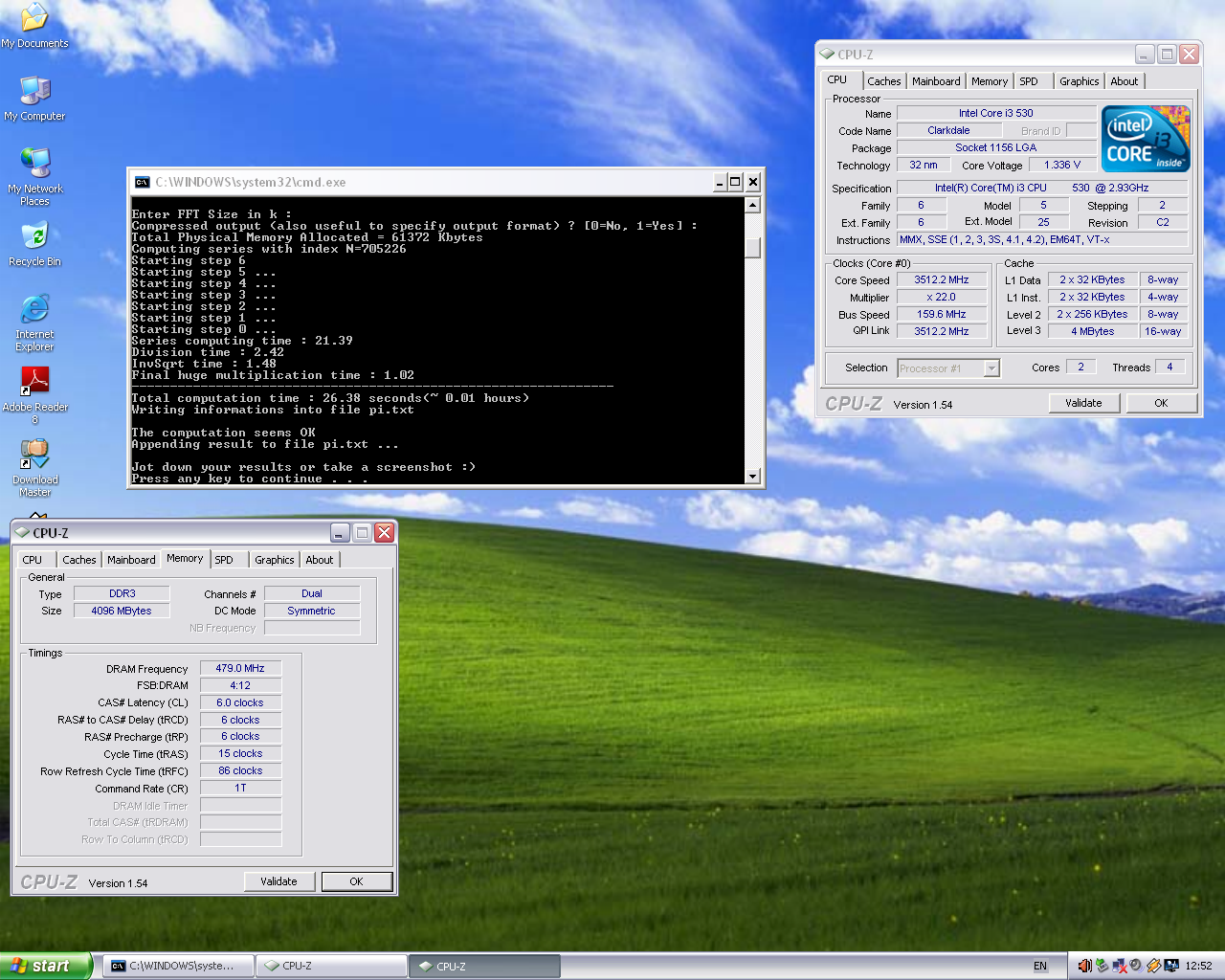
Task: Click the disconnected network tray icon
Action: pos(1119,966)
